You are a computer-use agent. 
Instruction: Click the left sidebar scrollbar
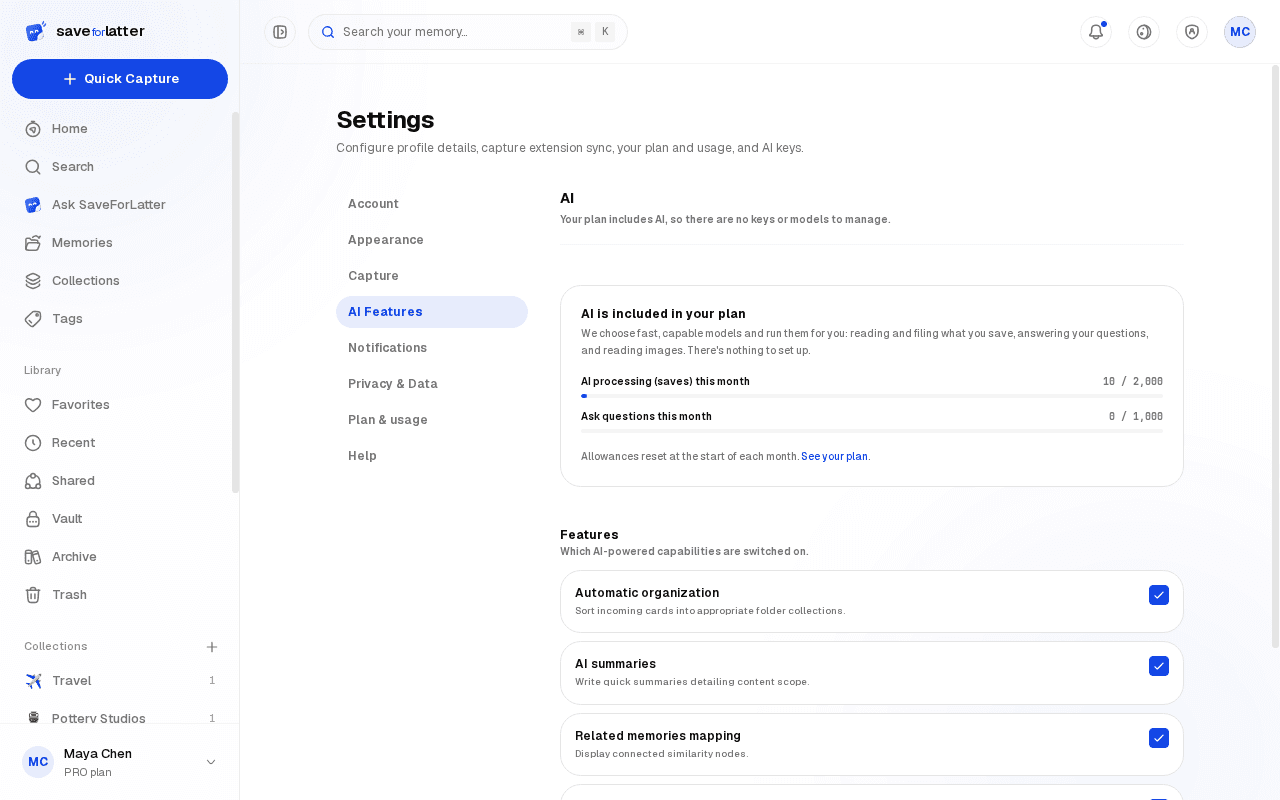tap(236, 302)
